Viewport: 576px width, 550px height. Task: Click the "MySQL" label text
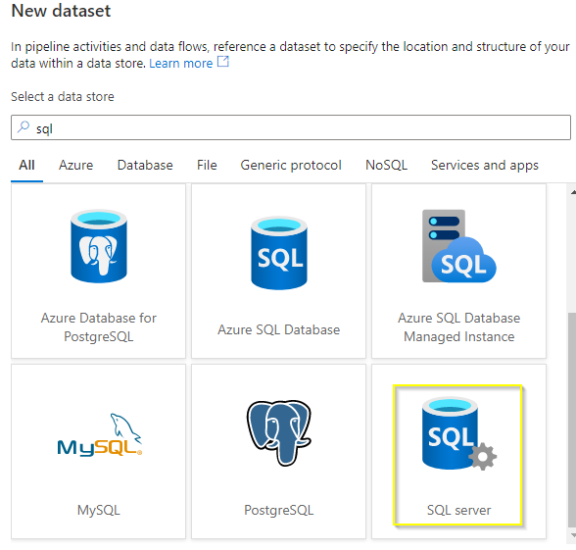point(98,510)
